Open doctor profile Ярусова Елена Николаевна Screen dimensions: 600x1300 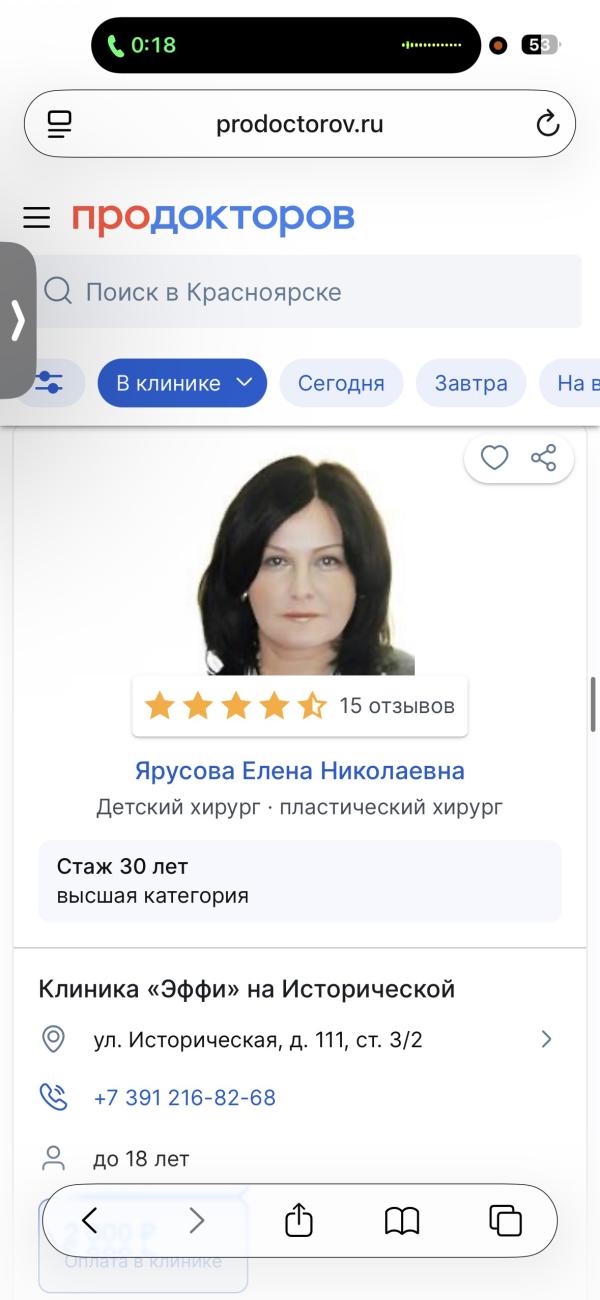[300, 771]
